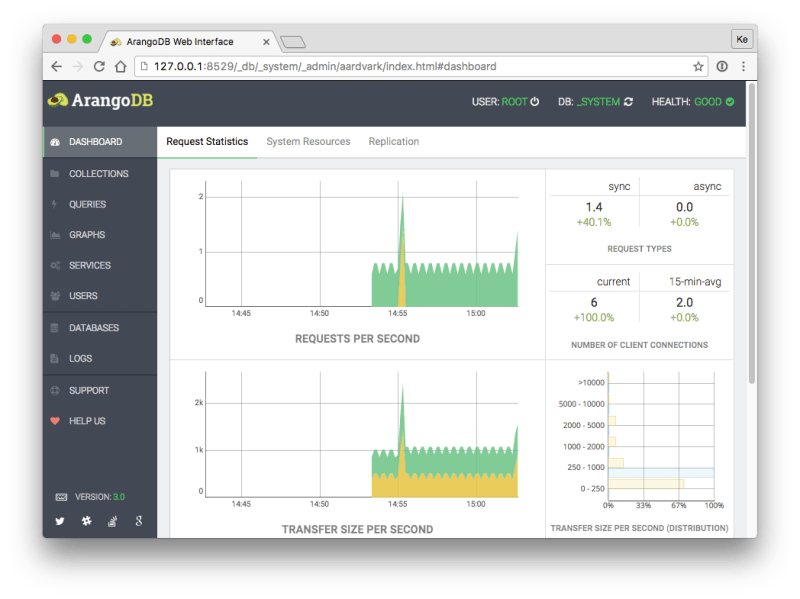Click the database switch arrows beside _SYSTEM

click(x=628, y=101)
